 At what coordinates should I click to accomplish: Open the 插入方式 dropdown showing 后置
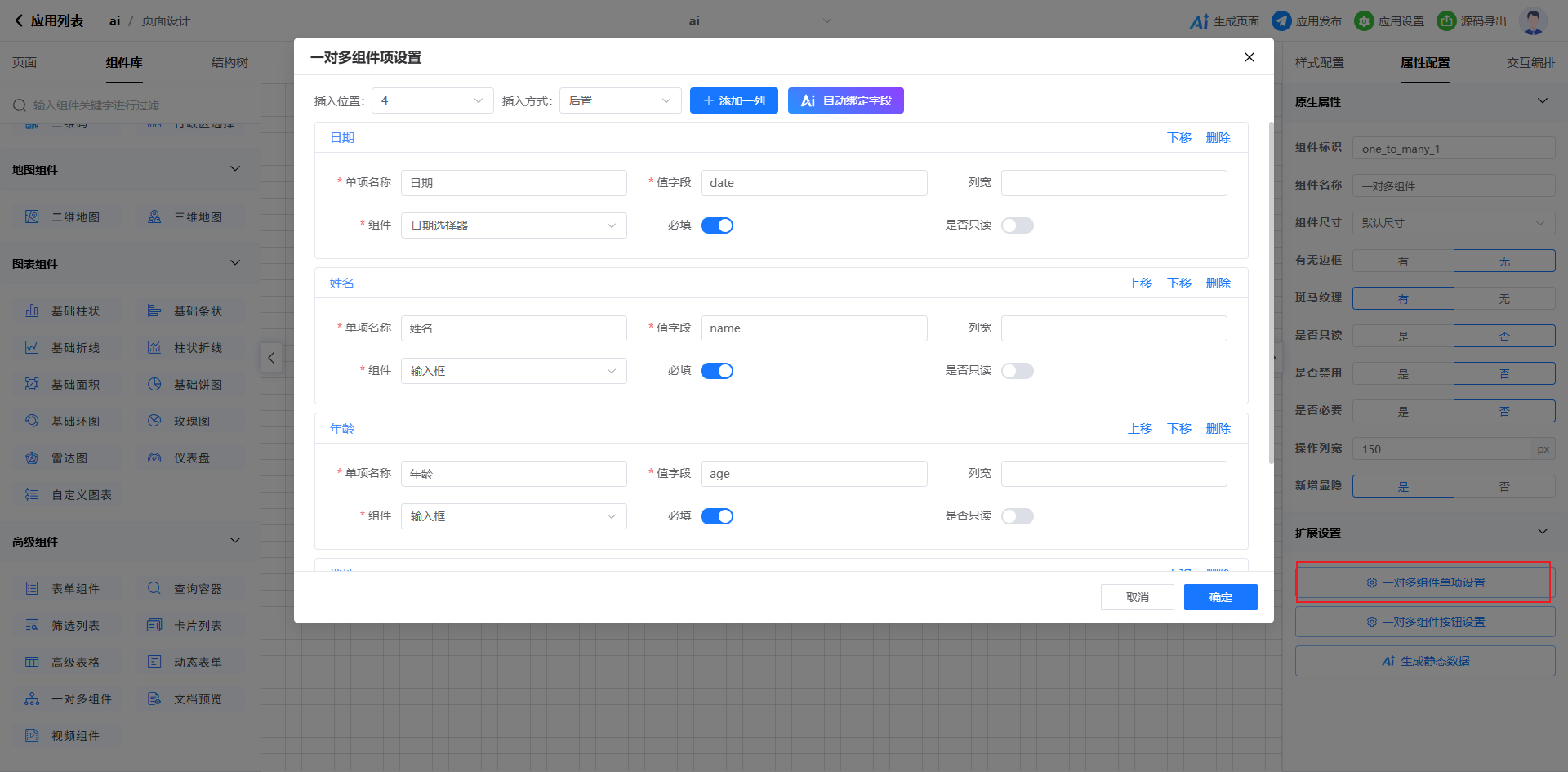click(620, 100)
